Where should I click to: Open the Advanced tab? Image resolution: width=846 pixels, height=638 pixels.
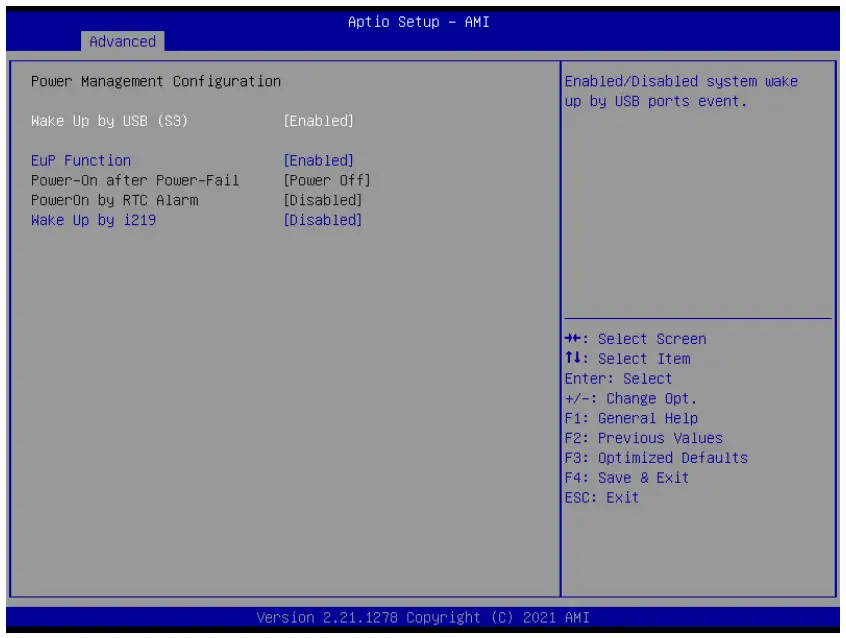[122, 42]
